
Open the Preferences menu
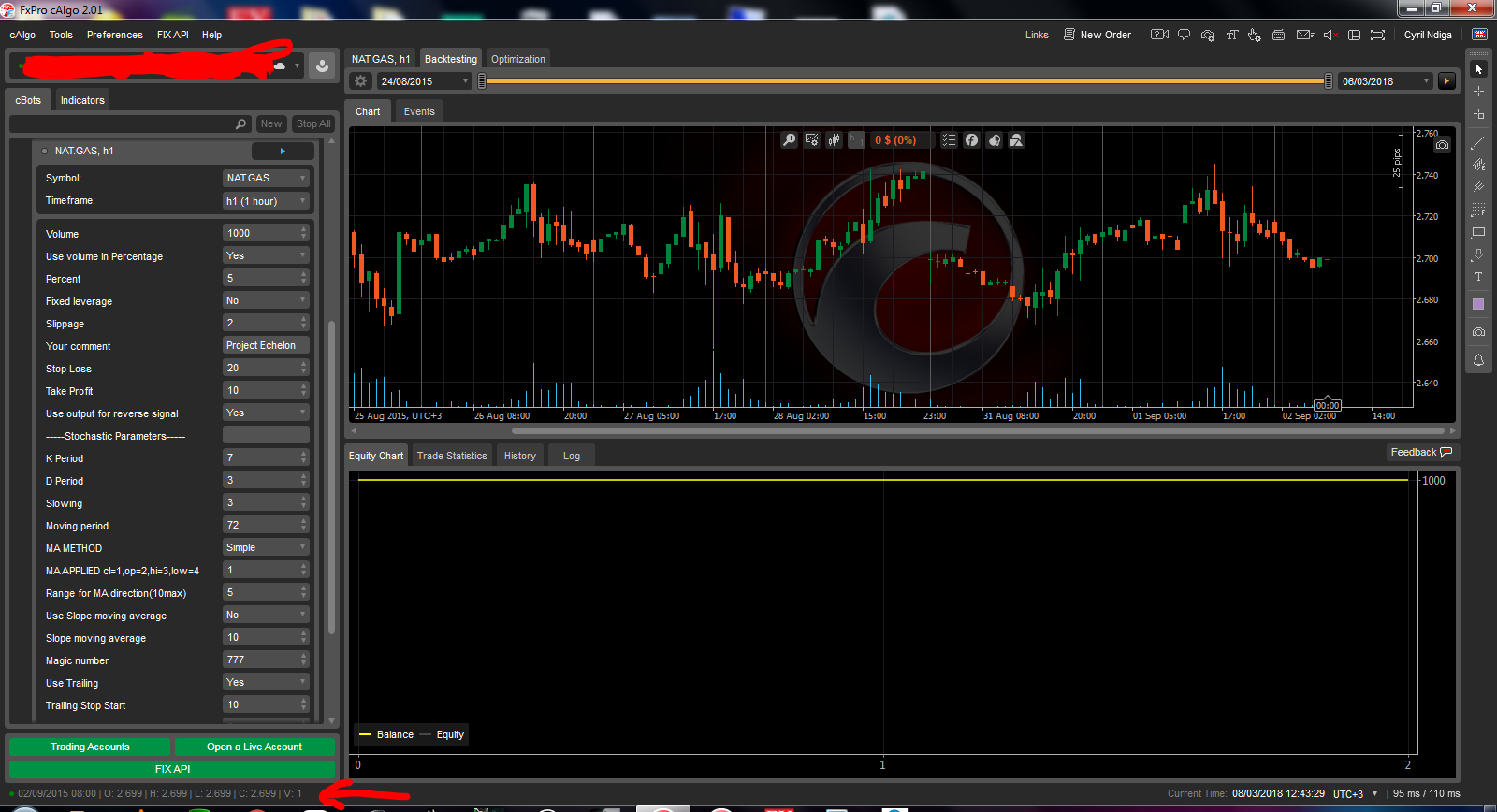pyautogui.click(x=115, y=35)
